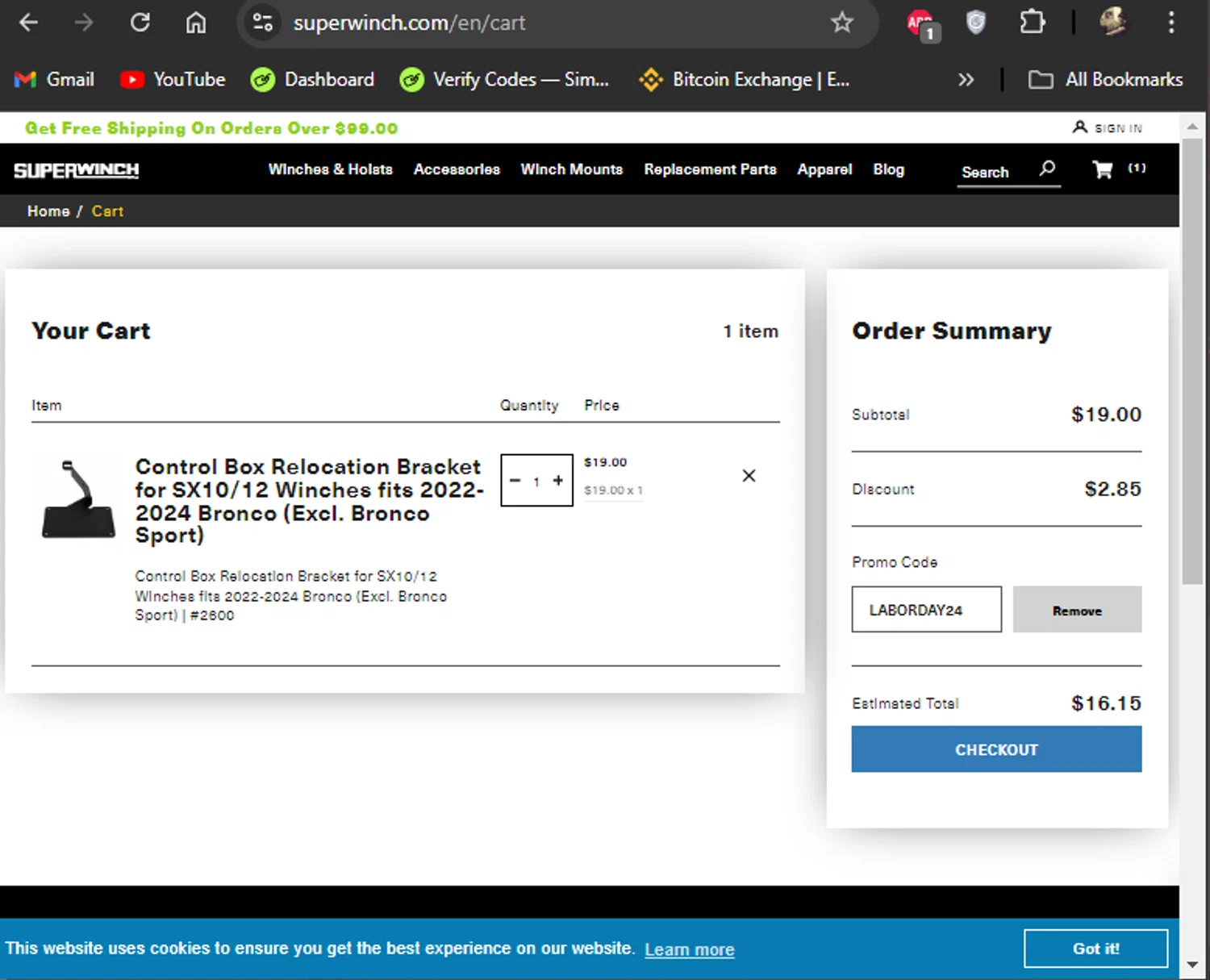This screenshot has height=980, width=1210.
Task: Open the shopping cart icon
Action: pos(1102,169)
